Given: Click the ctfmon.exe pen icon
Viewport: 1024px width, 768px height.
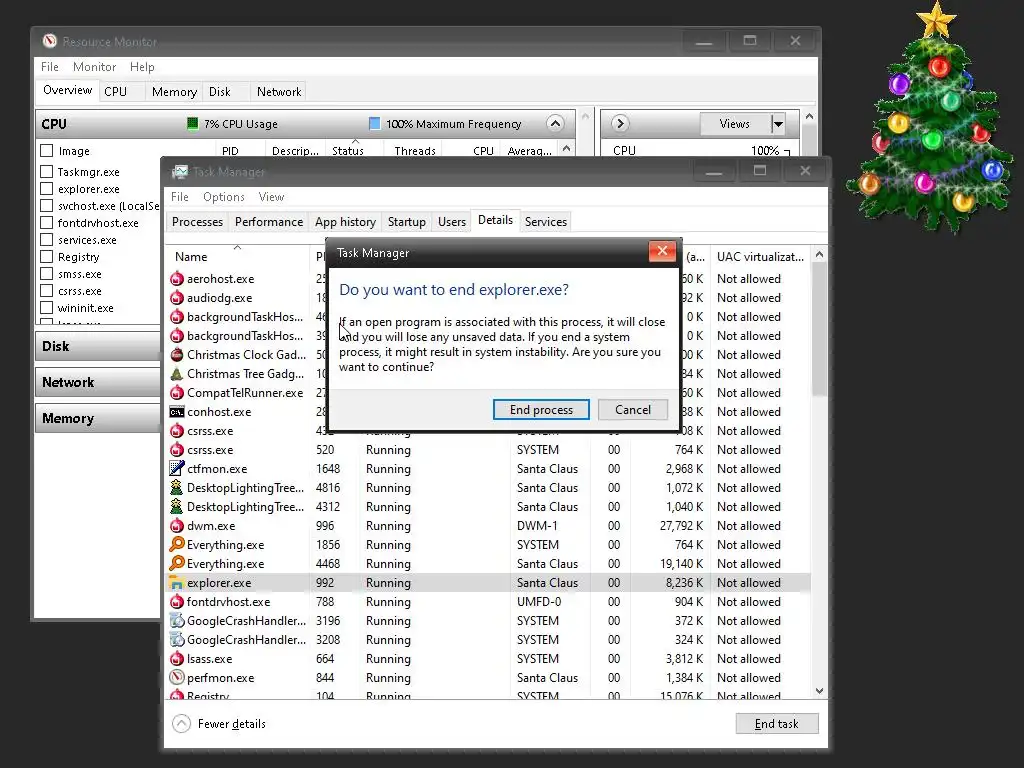Looking at the screenshot, I should (x=176, y=468).
